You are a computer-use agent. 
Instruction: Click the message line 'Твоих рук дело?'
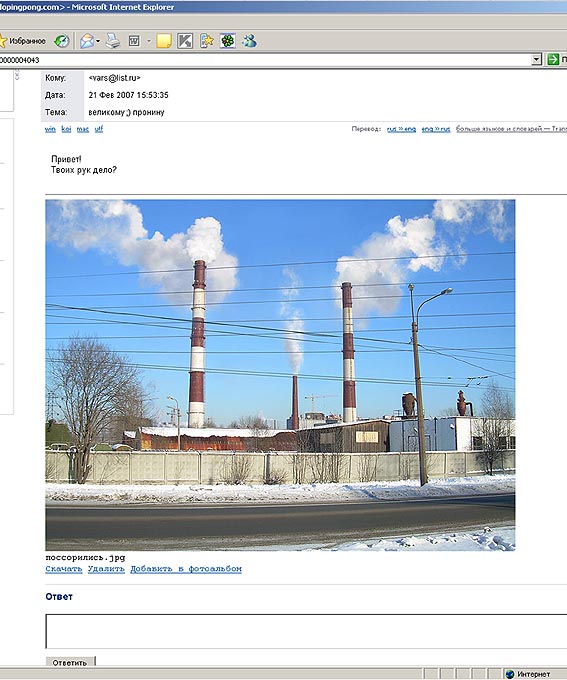84,170
